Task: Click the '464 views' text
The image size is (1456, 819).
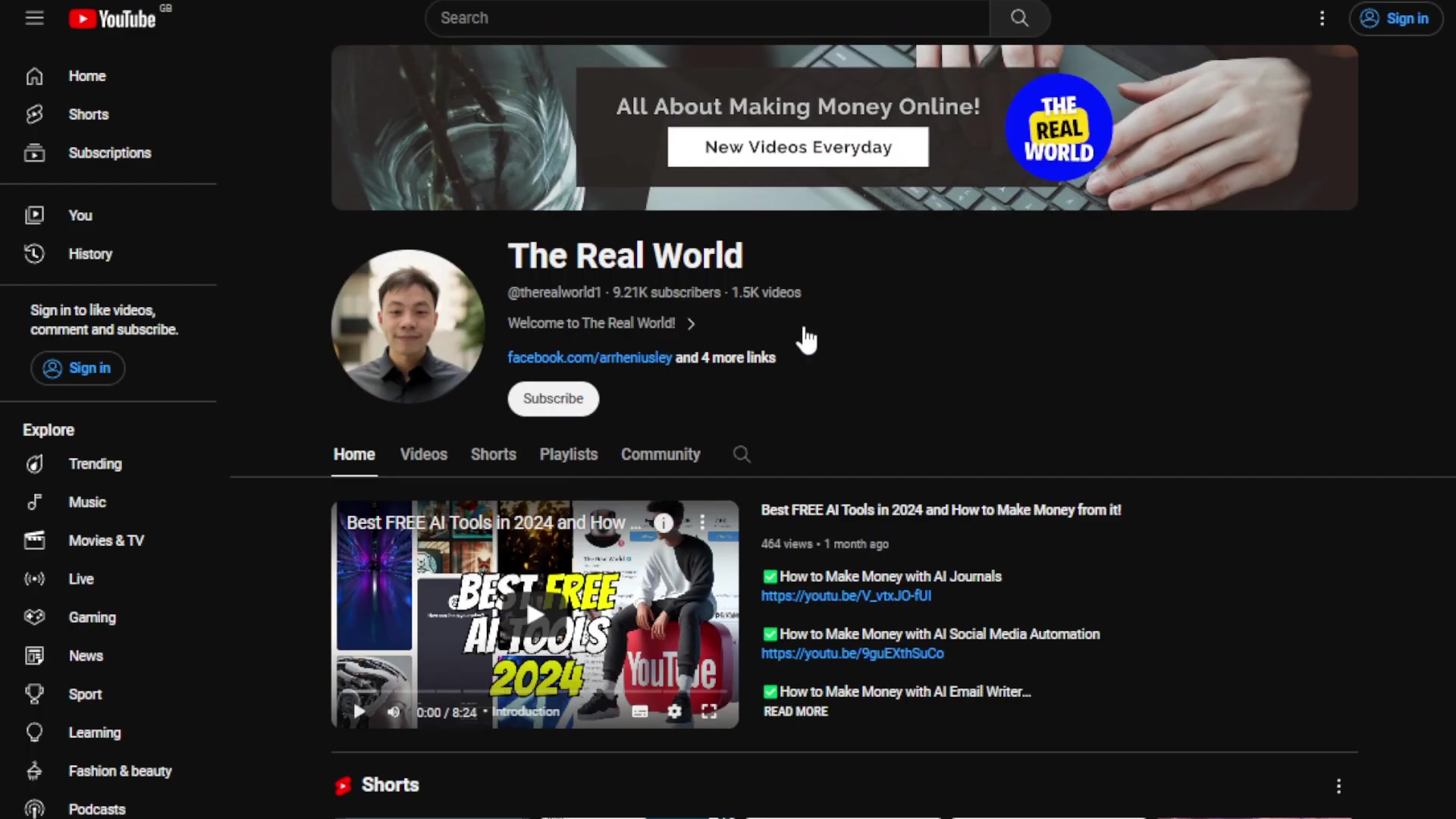Action: tap(786, 544)
